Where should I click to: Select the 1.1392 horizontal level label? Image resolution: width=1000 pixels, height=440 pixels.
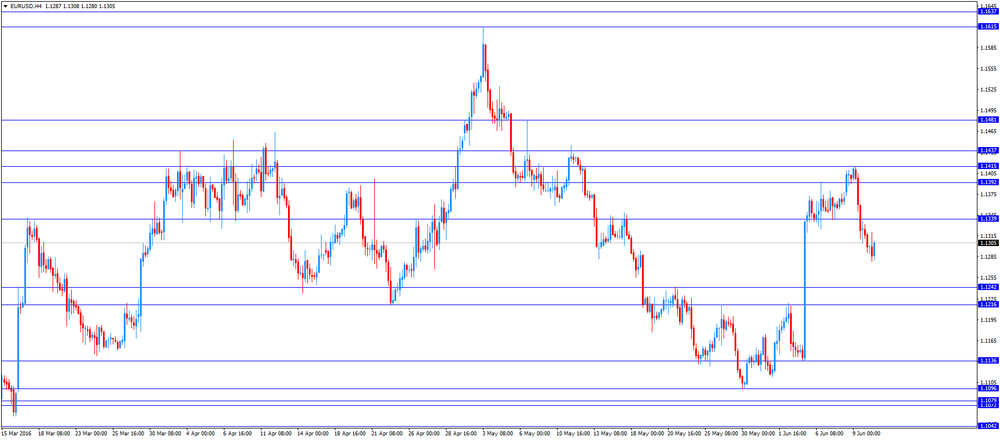point(988,182)
